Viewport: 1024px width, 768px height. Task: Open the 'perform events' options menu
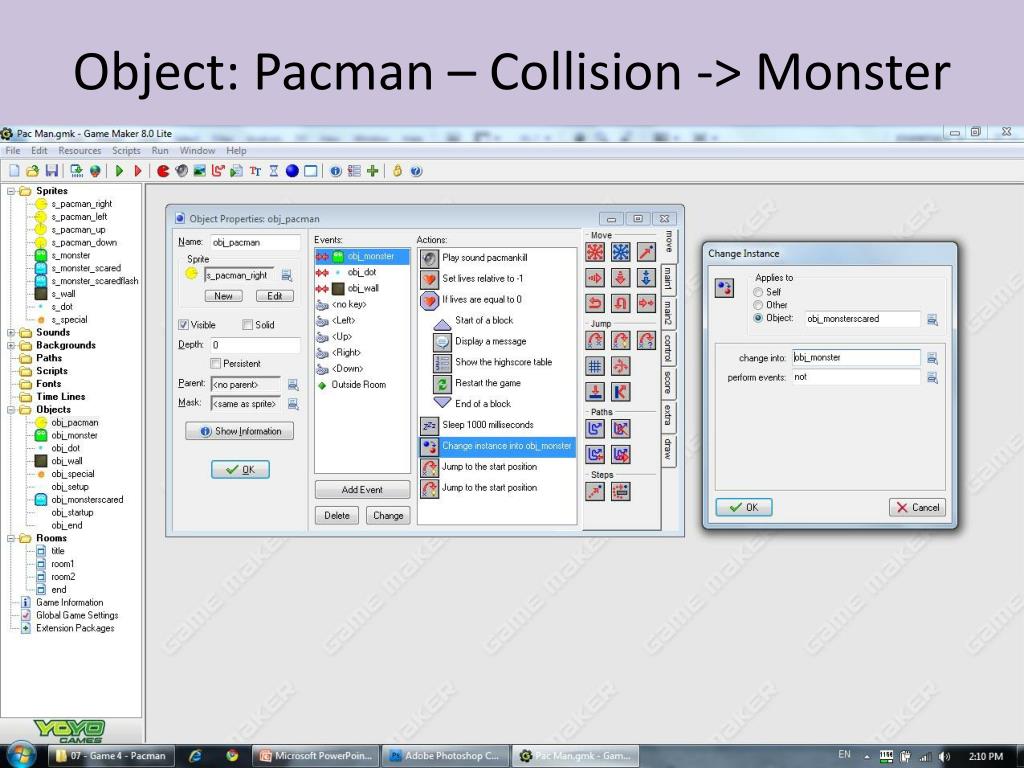[932, 377]
